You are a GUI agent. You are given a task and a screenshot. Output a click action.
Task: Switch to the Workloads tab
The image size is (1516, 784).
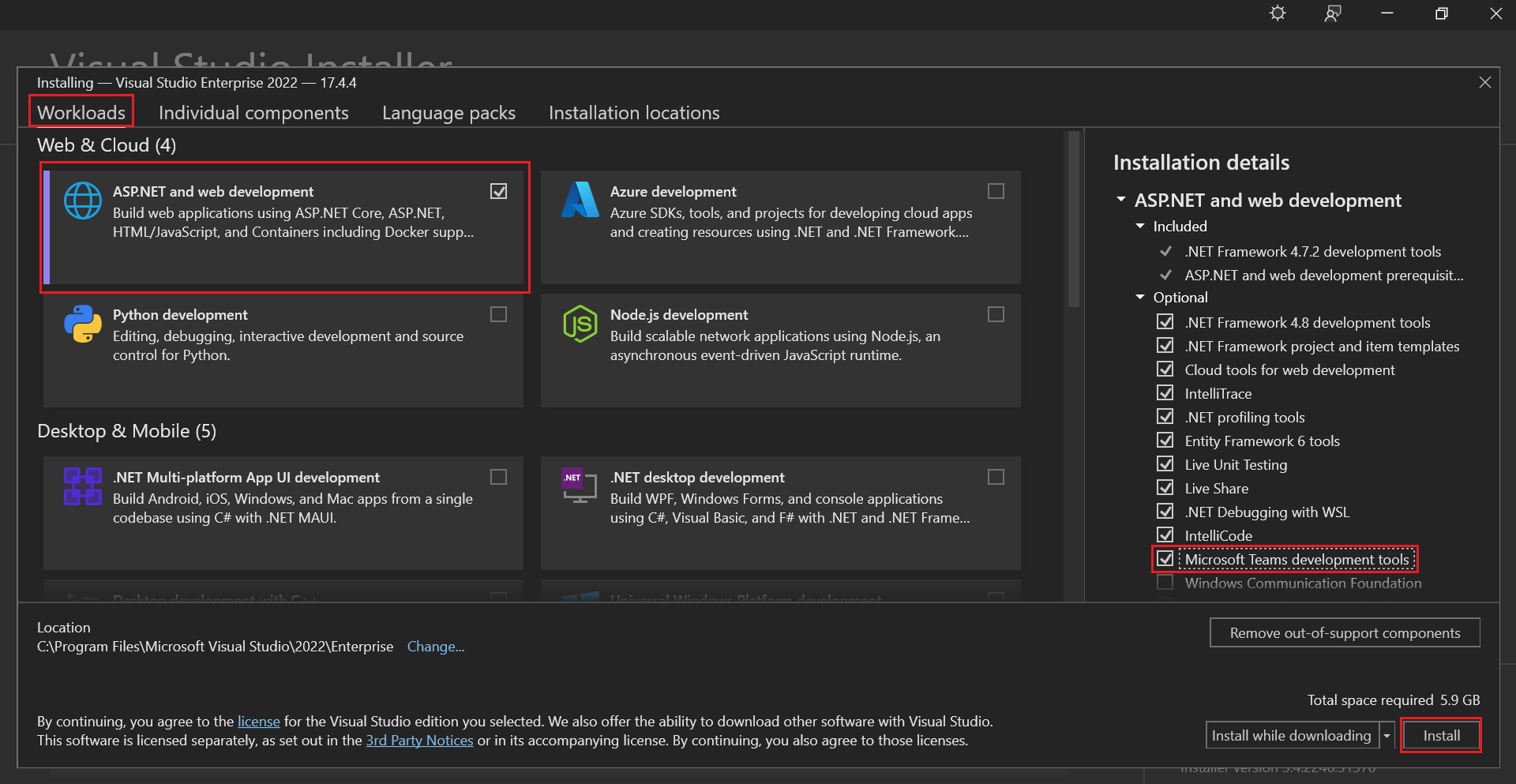(x=81, y=112)
